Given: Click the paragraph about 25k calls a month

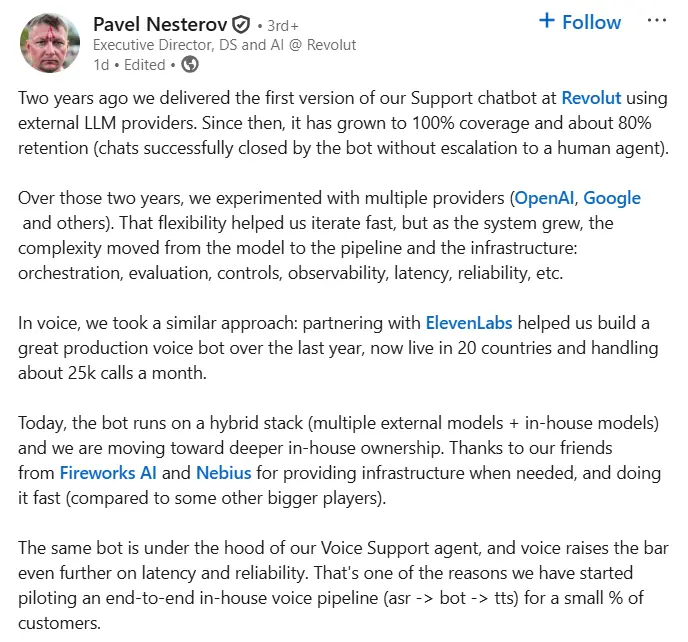Looking at the screenshot, I should pyautogui.click(x=338, y=348).
